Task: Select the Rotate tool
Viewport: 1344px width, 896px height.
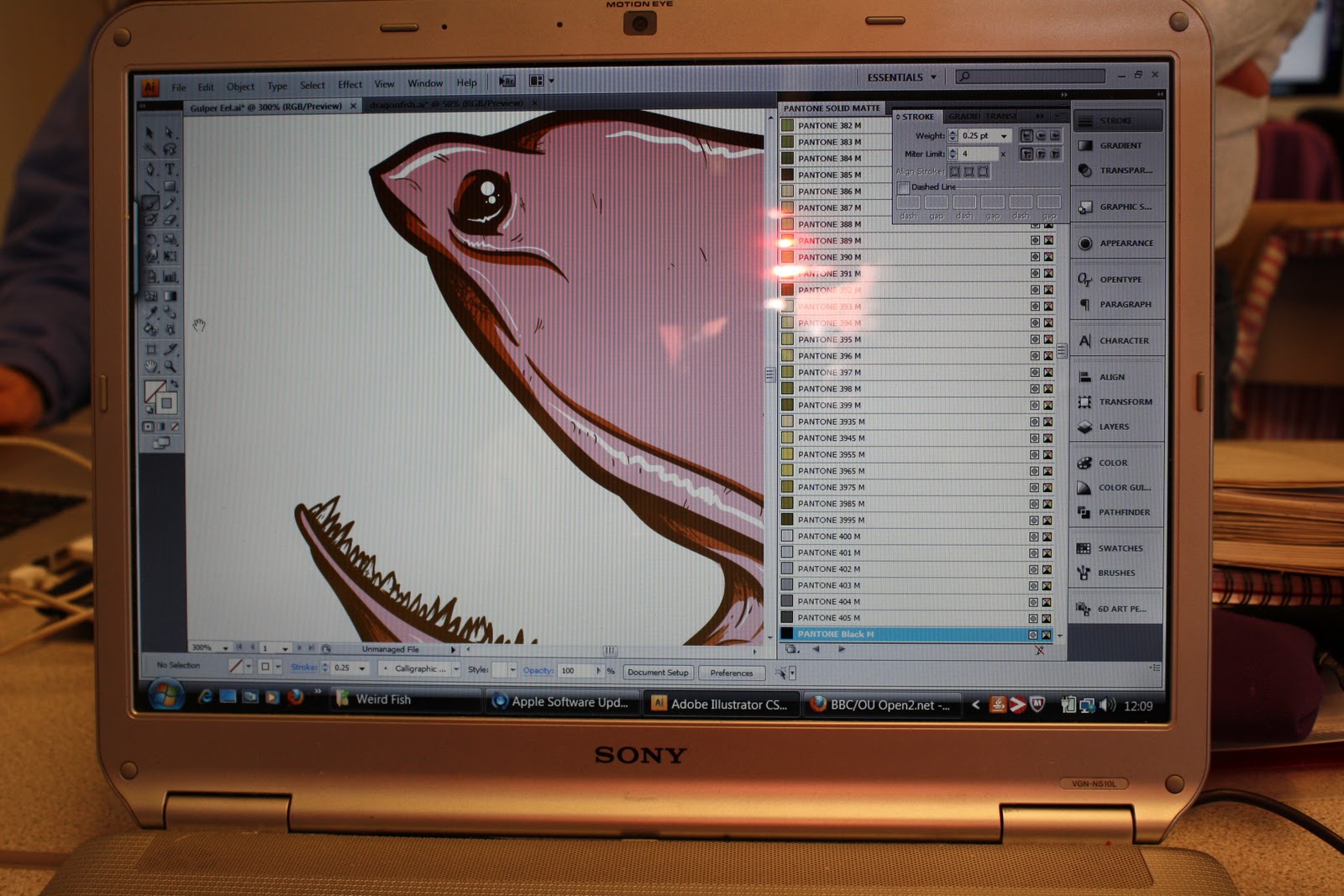Action: [151, 239]
